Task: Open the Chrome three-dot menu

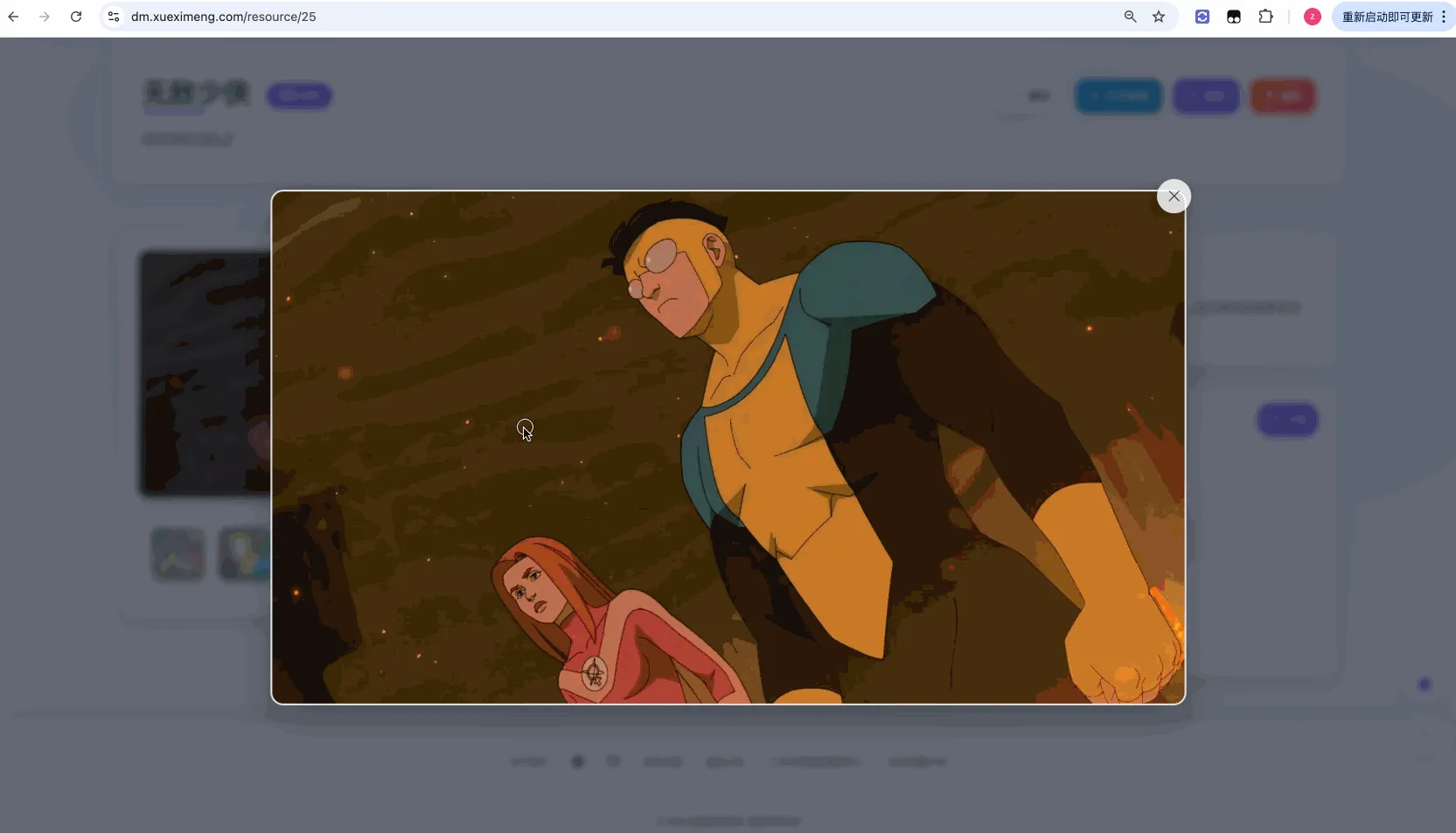Action: [1444, 17]
